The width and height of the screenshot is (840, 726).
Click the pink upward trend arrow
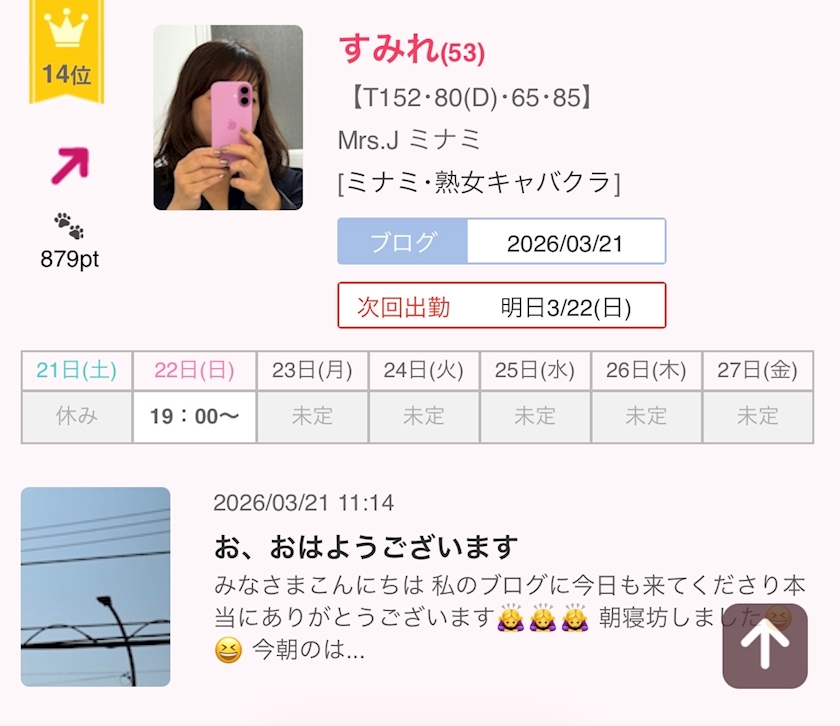point(70,166)
